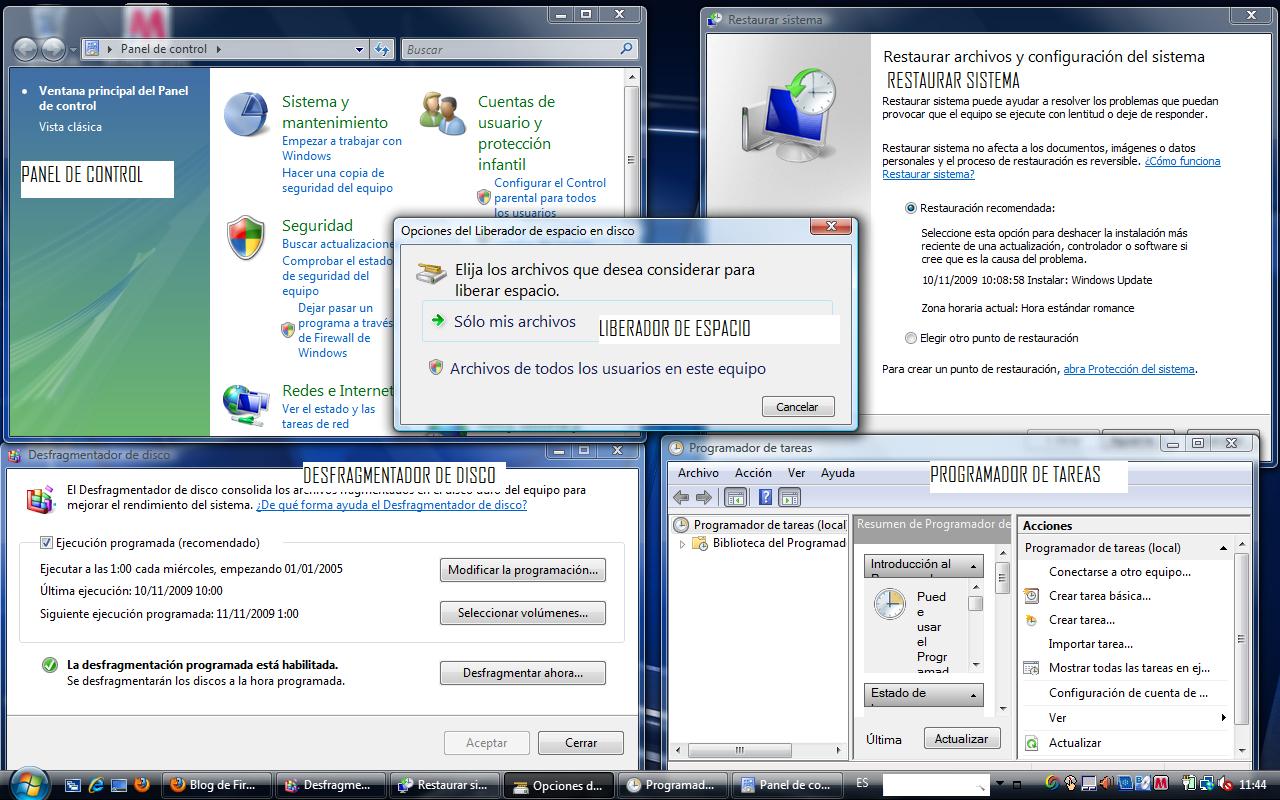The height and width of the screenshot is (800, 1280).
Task: Open the Archivo menu in Programador de tareas
Action: click(698, 473)
